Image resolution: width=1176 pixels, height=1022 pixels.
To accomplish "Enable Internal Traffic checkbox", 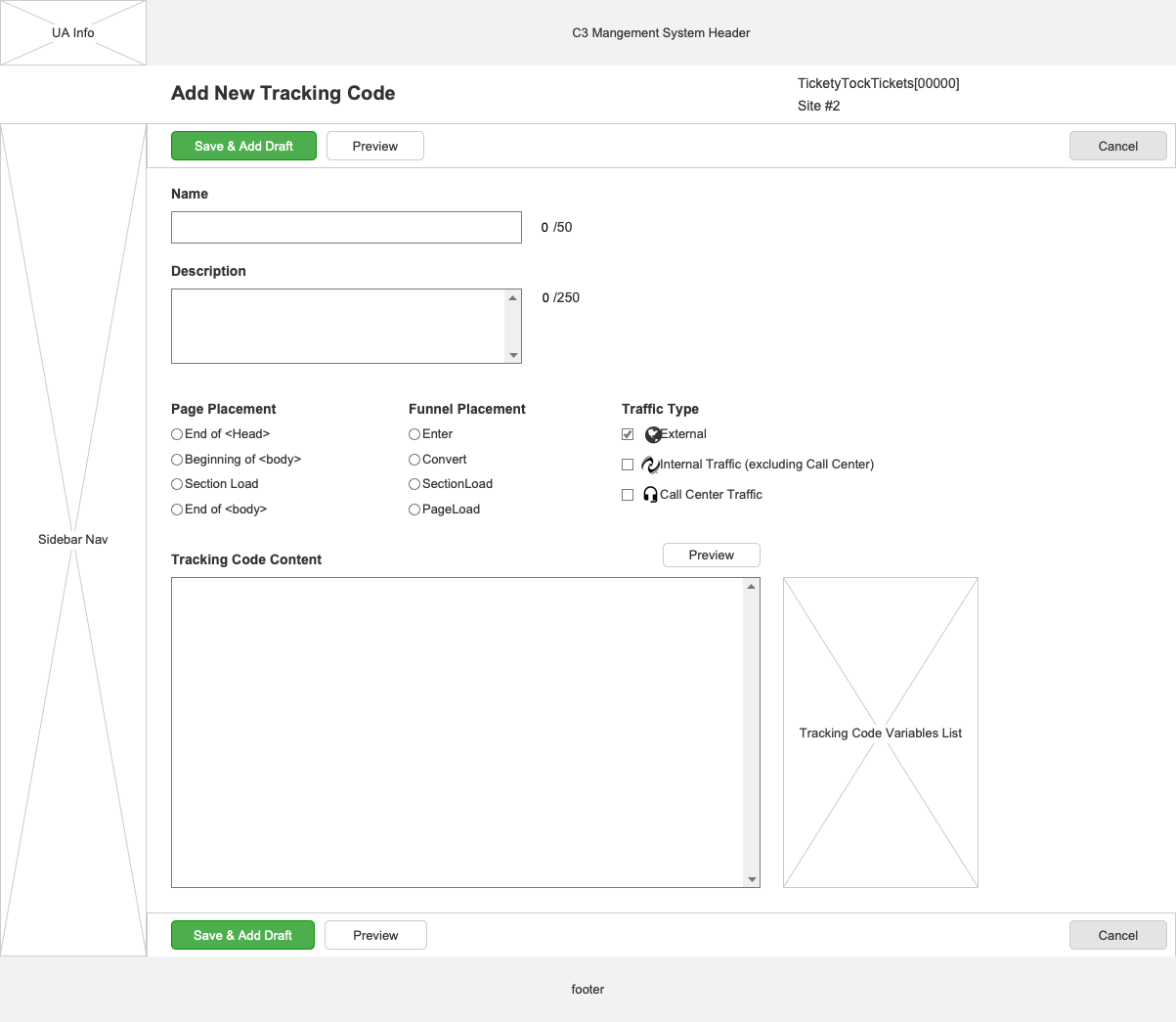I will coord(628,465).
